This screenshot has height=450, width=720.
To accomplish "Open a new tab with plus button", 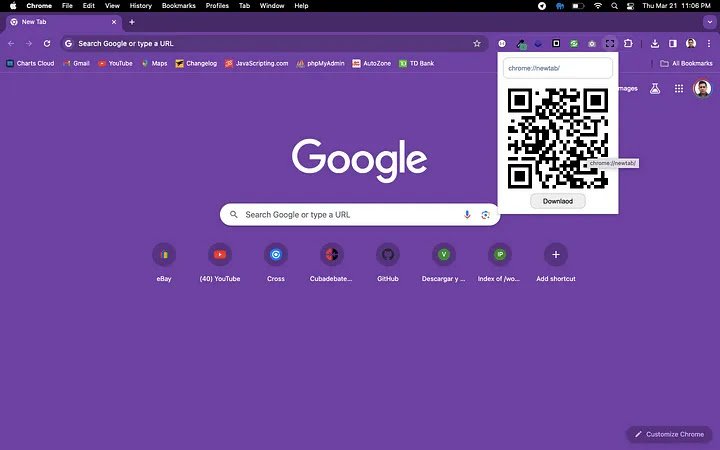I will point(132,22).
